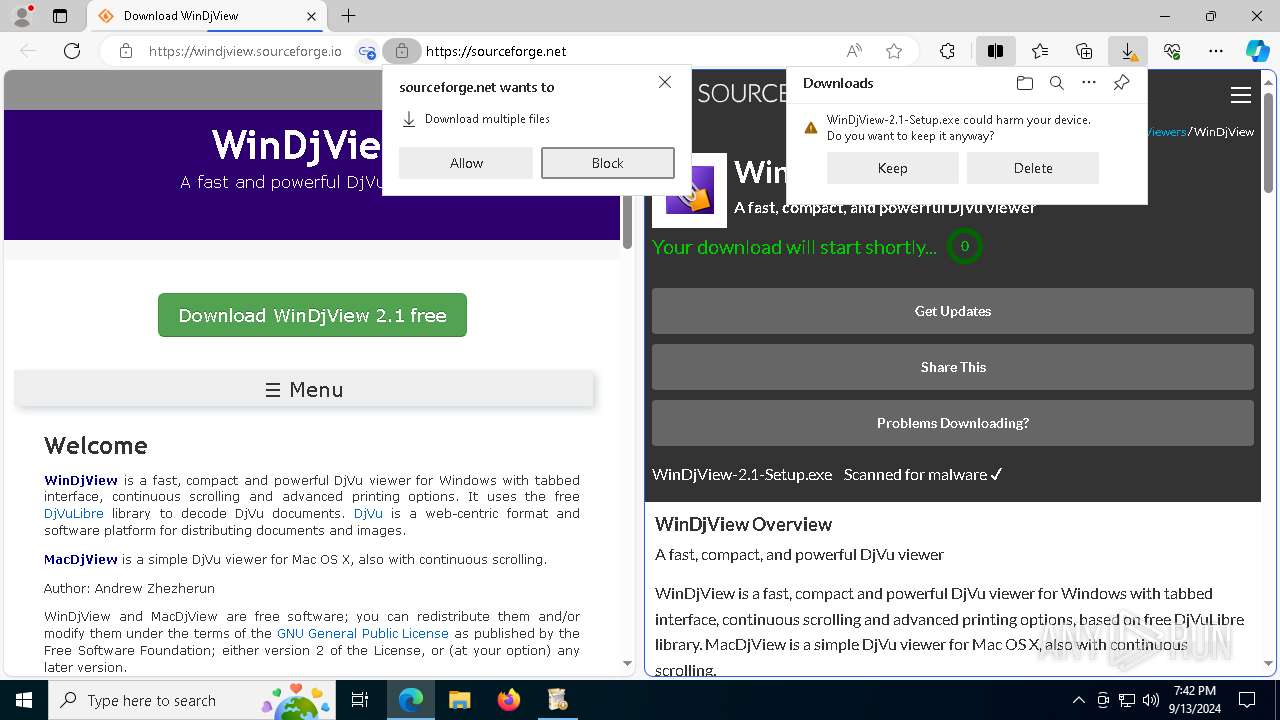
Task: Launch the Copilot sidebar icon
Action: [1257, 51]
